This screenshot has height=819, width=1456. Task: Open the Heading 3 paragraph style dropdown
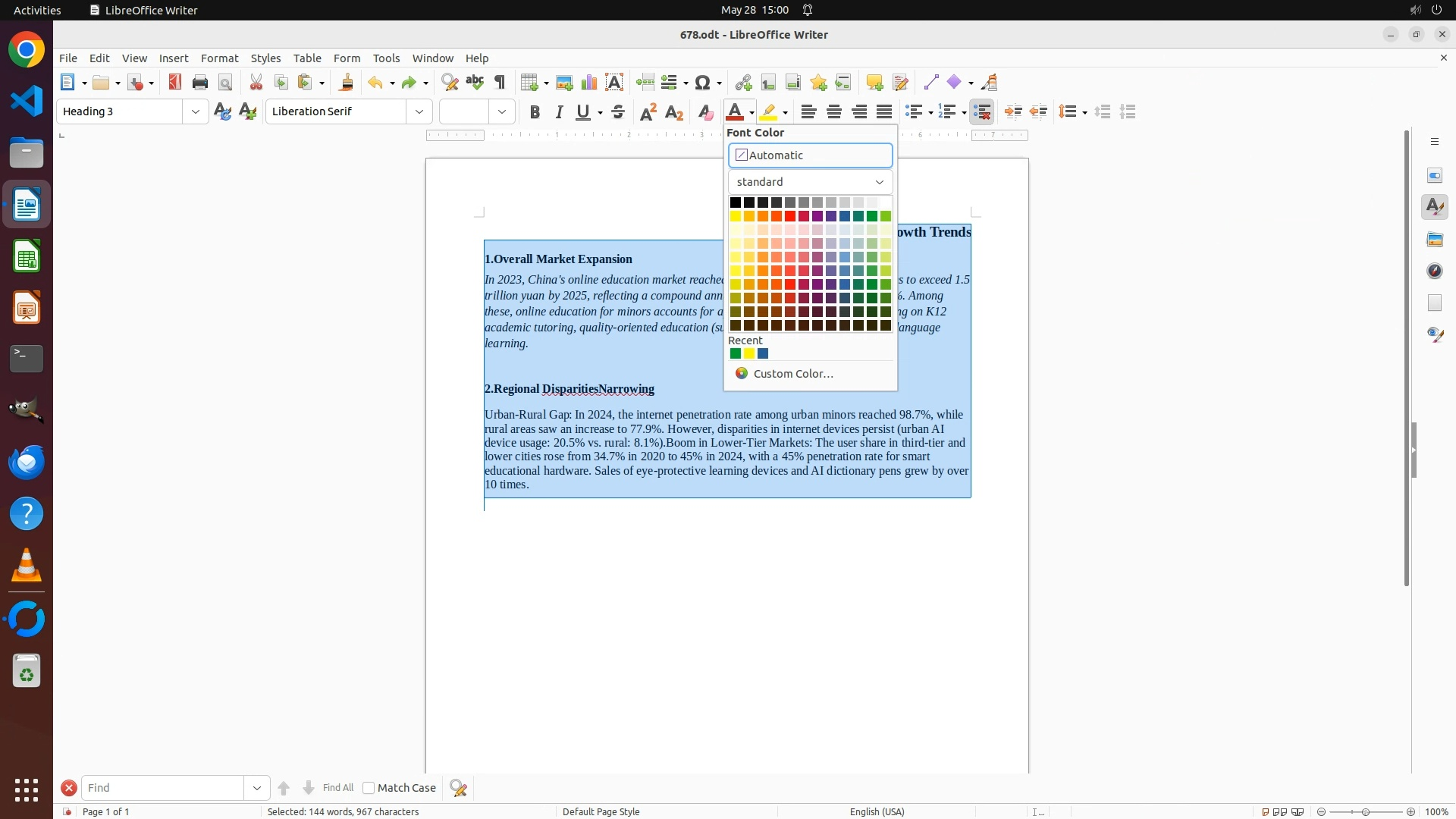coord(196,112)
